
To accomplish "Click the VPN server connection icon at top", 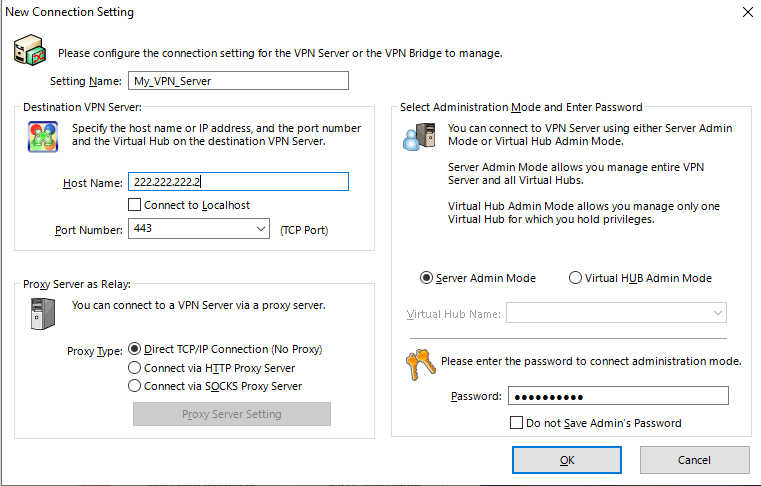I will point(29,50).
